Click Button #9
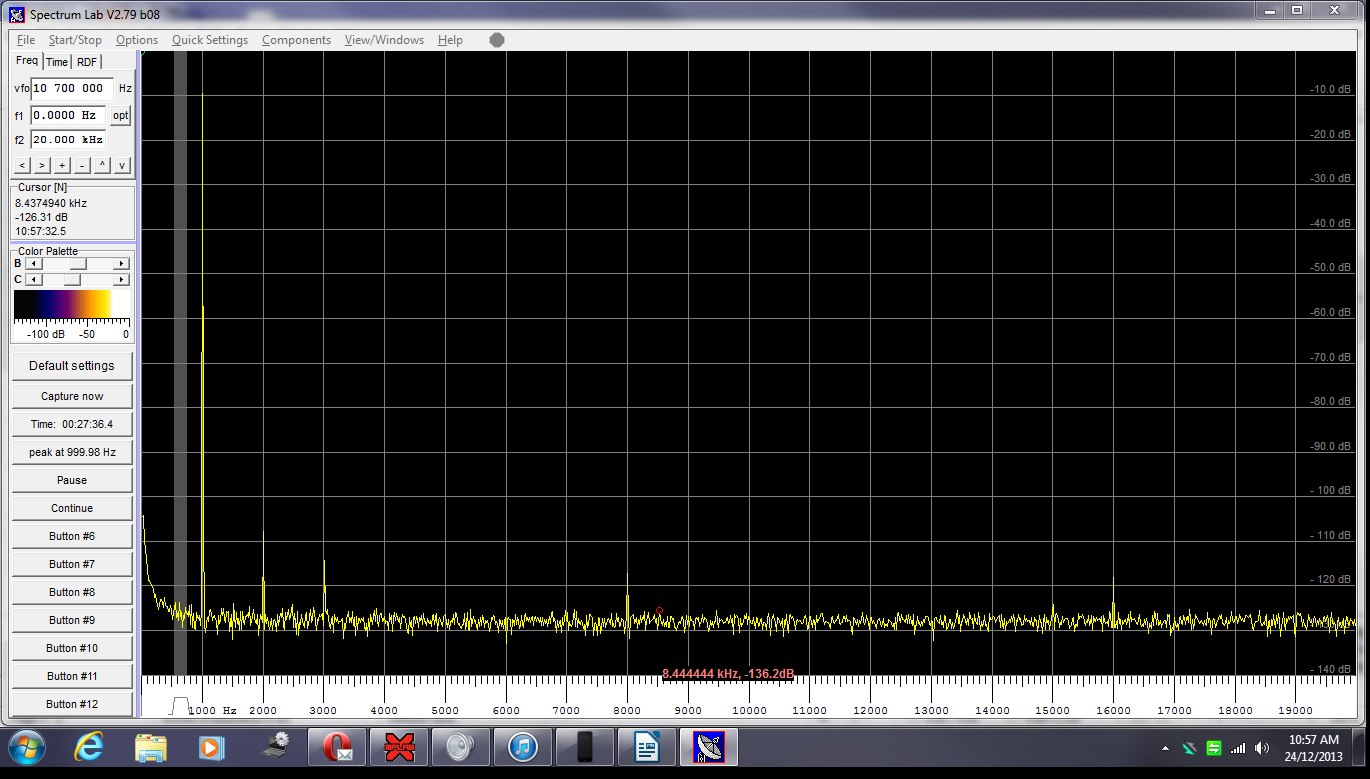 coord(72,620)
